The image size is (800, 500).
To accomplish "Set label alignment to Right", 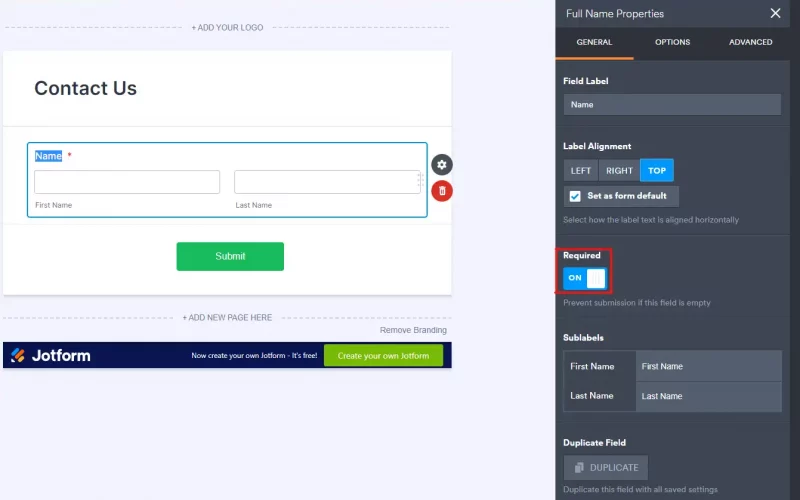I will pyautogui.click(x=619, y=171).
